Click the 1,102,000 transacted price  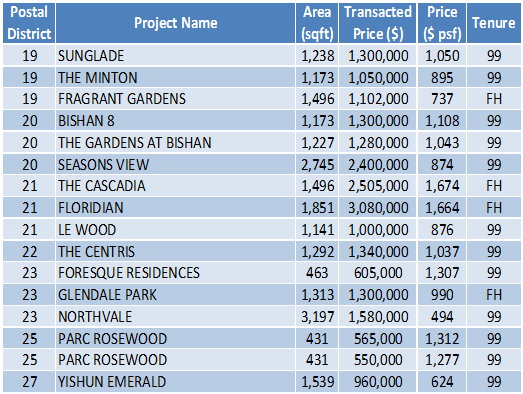(378, 99)
